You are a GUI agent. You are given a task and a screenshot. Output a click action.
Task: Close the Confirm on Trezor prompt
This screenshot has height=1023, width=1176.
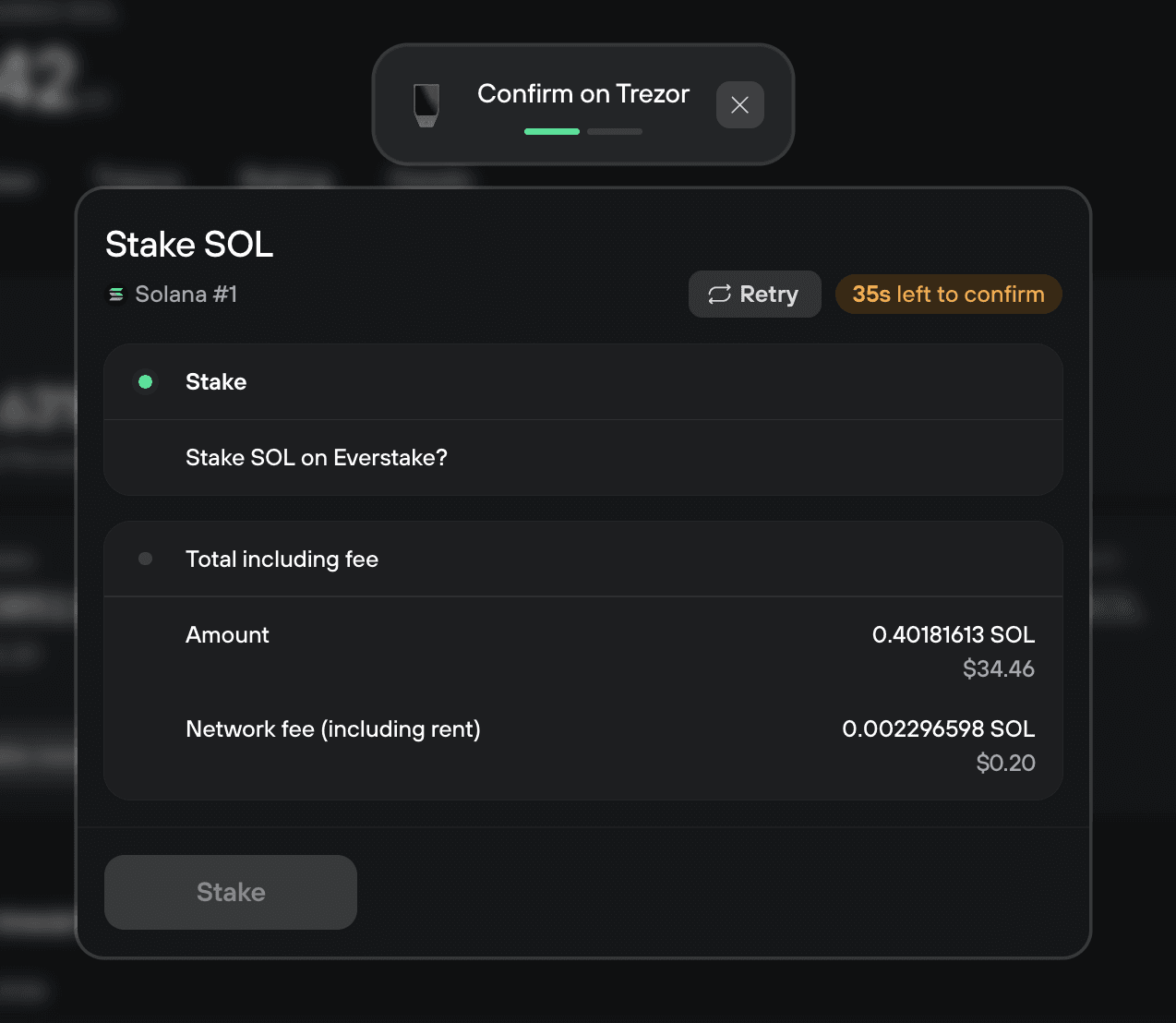coord(739,105)
